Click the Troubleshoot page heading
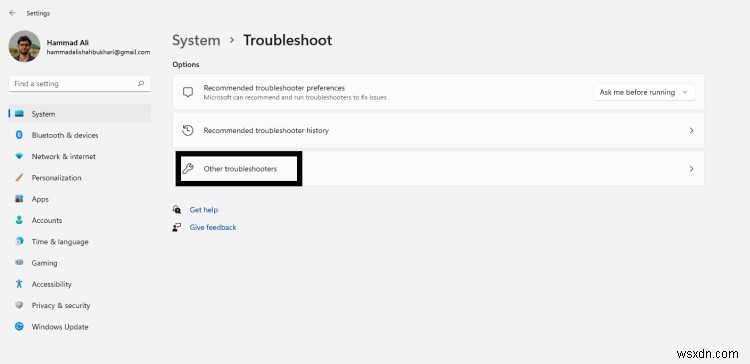 click(287, 40)
